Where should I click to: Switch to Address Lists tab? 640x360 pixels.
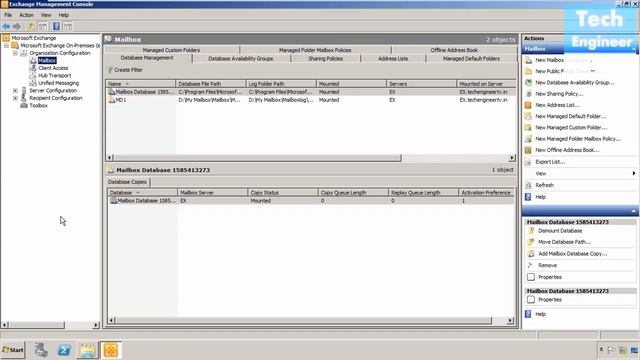coord(393,59)
